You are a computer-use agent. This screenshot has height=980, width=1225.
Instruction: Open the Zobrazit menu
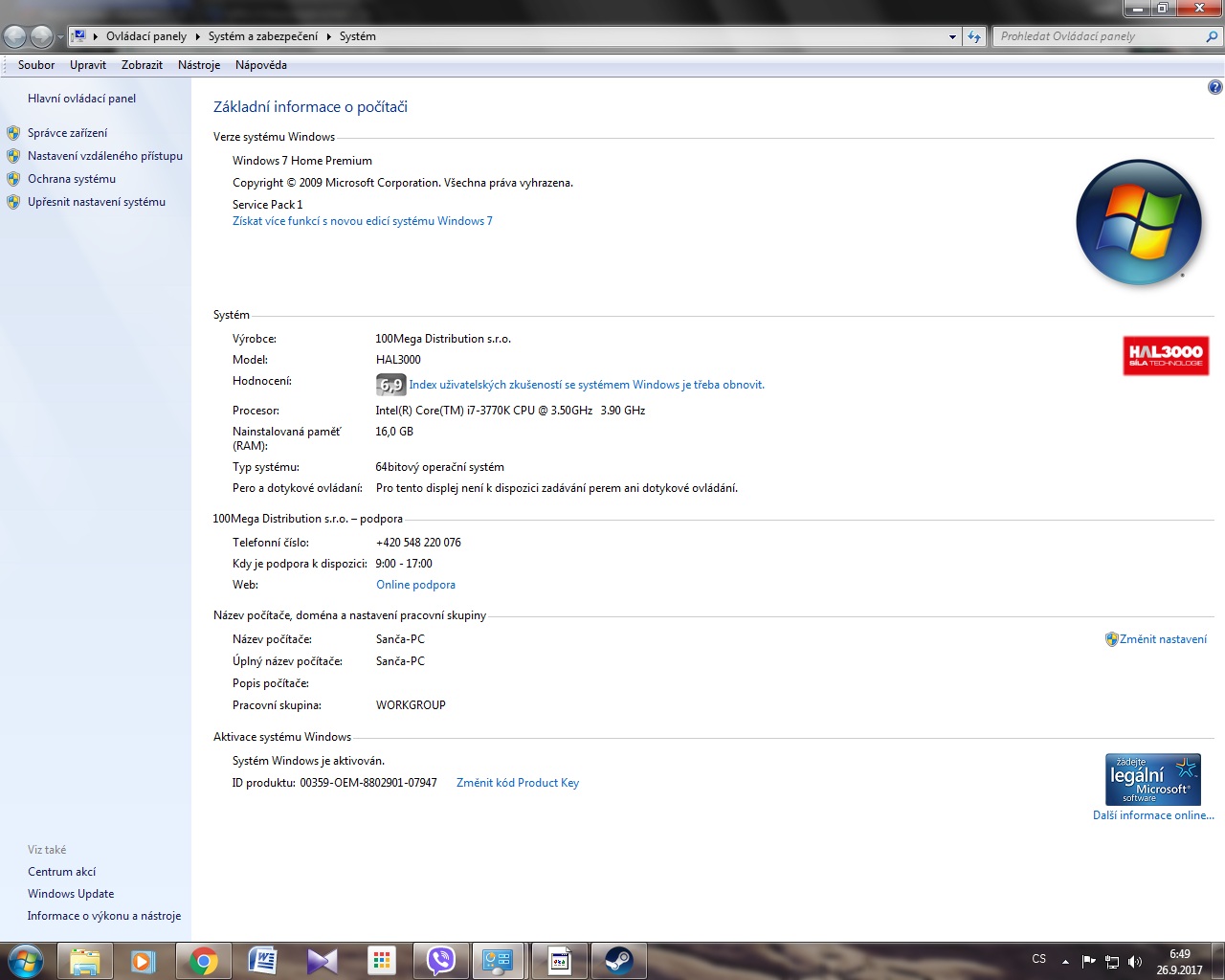pos(142,65)
